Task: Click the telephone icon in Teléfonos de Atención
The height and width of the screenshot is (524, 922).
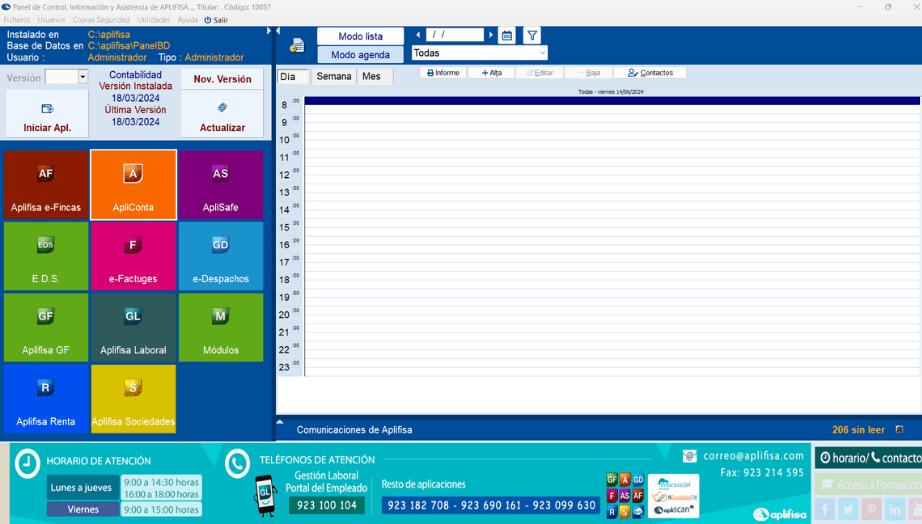Action: coord(238,464)
